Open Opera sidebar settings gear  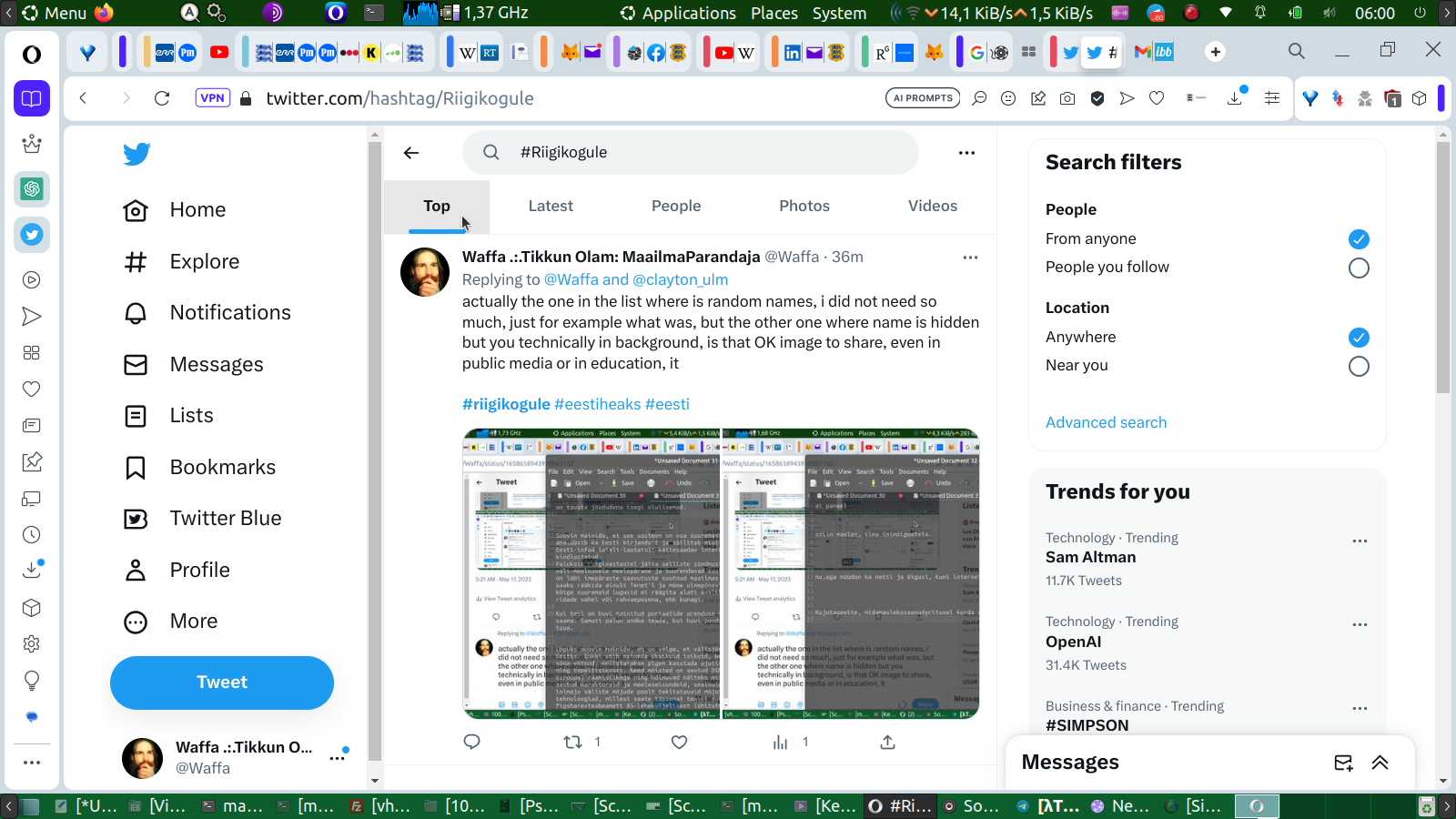tap(32, 644)
